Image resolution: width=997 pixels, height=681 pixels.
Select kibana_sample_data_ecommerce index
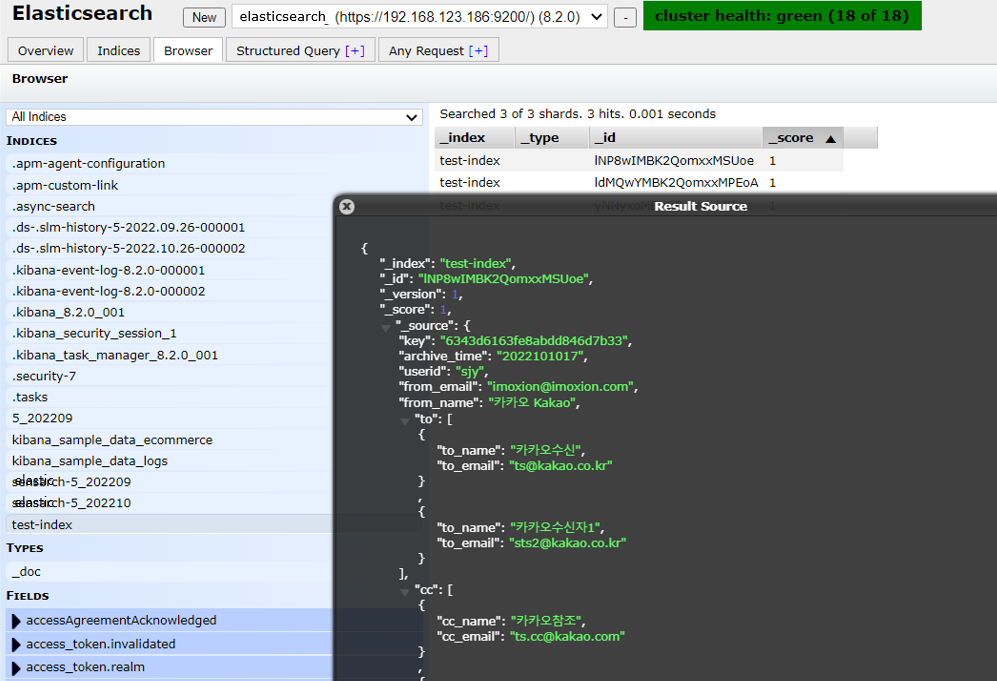click(x=169, y=439)
